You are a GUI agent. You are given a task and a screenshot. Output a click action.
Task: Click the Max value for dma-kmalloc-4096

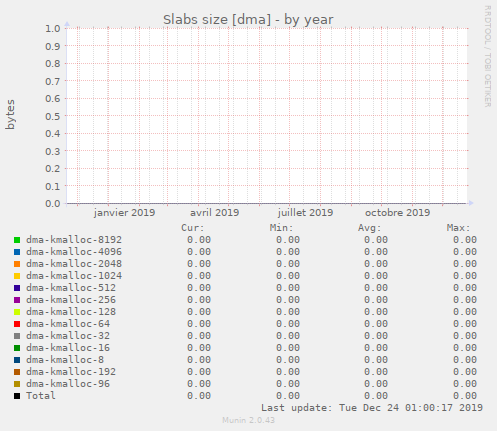pos(465,252)
